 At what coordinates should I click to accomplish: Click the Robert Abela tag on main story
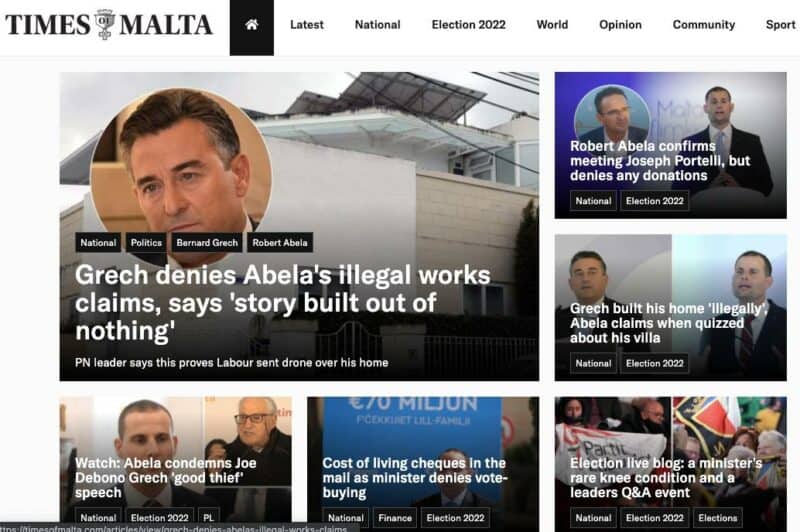tap(280, 243)
